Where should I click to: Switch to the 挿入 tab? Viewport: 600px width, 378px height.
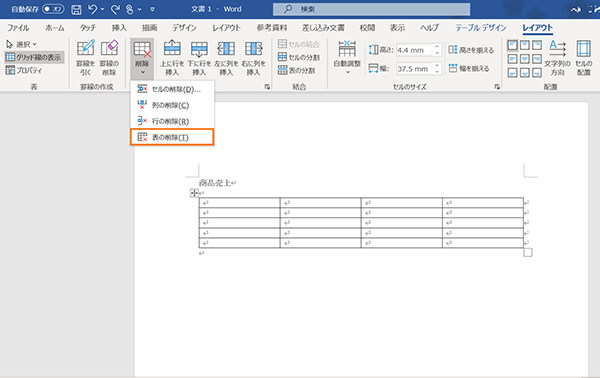coord(119,28)
